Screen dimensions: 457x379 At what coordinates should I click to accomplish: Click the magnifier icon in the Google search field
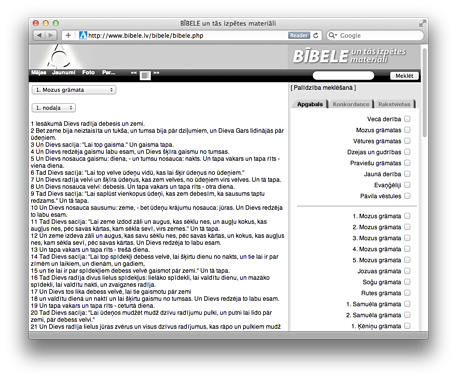(x=332, y=35)
